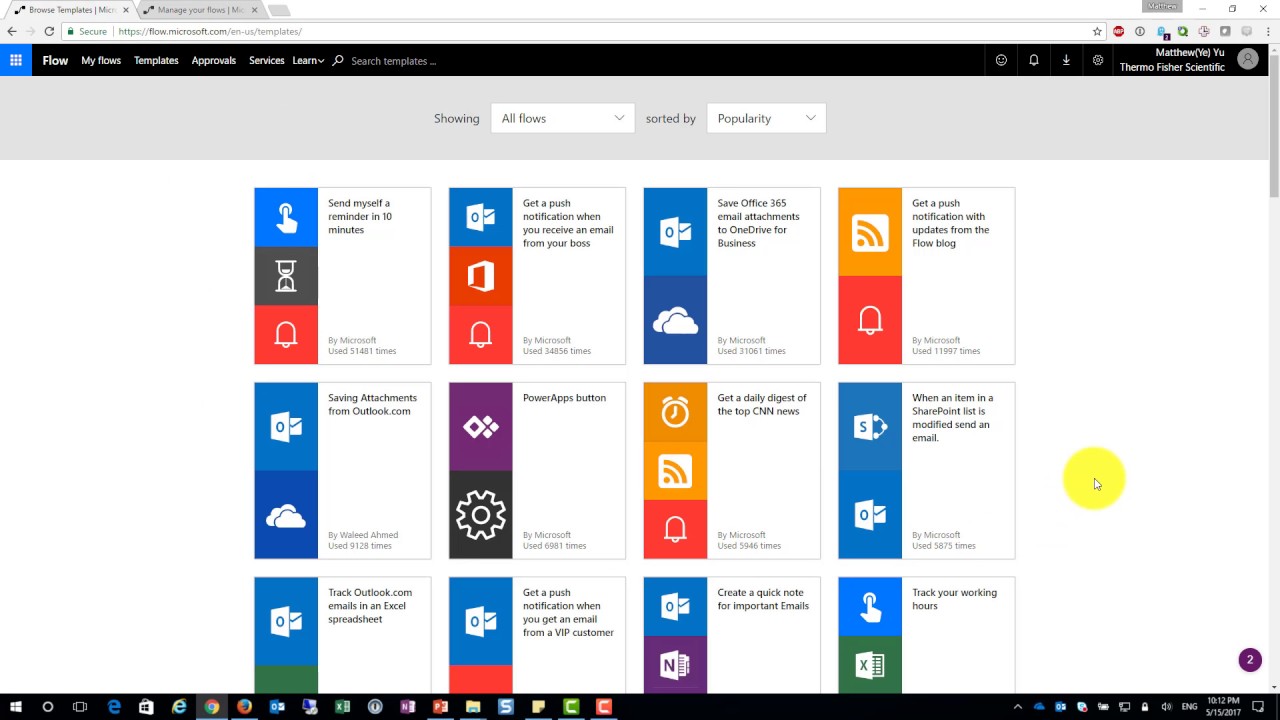Click notification bell on Flow blog template
The width and height of the screenshot is (1280, 720).
click(x=870, y=320)
